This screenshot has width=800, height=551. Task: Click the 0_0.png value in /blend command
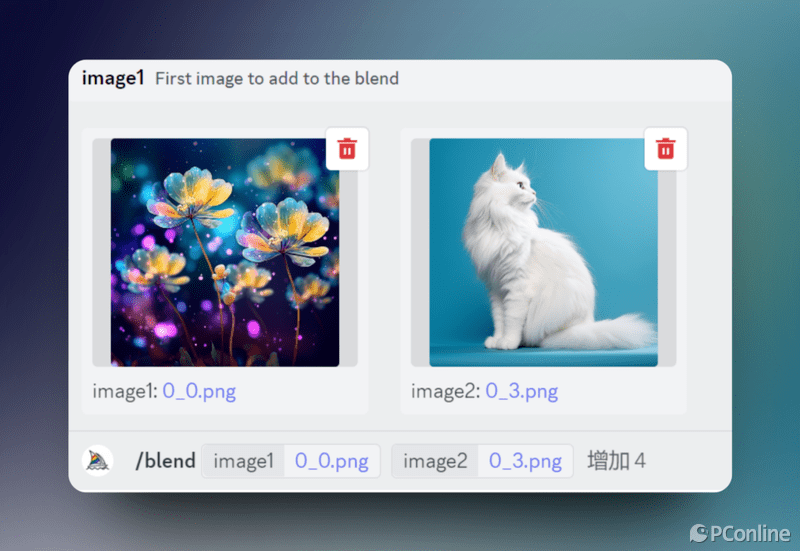click(x=332, y=461)
